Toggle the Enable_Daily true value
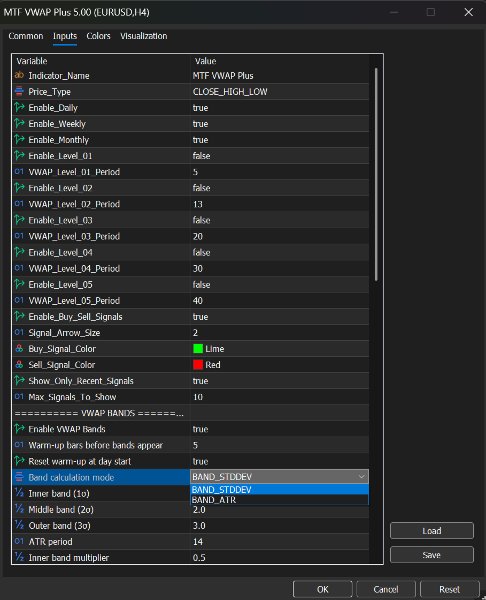 pos(200,108)
